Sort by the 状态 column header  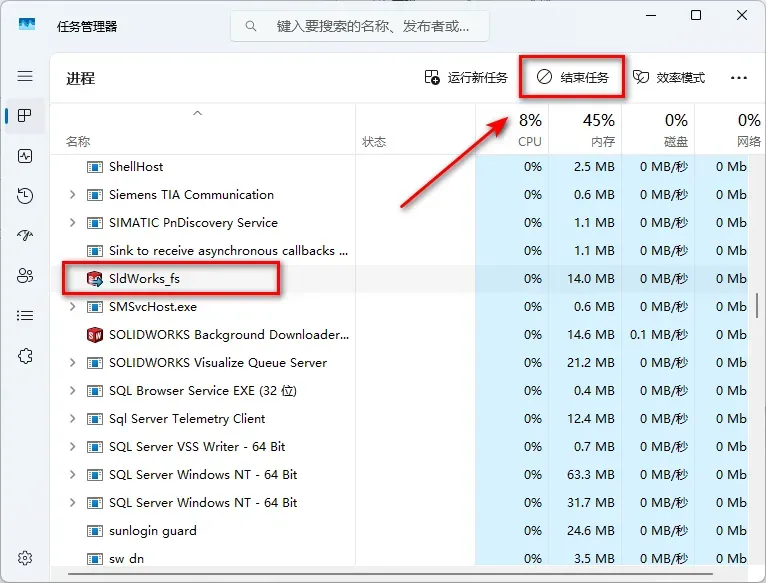point(374,142)
